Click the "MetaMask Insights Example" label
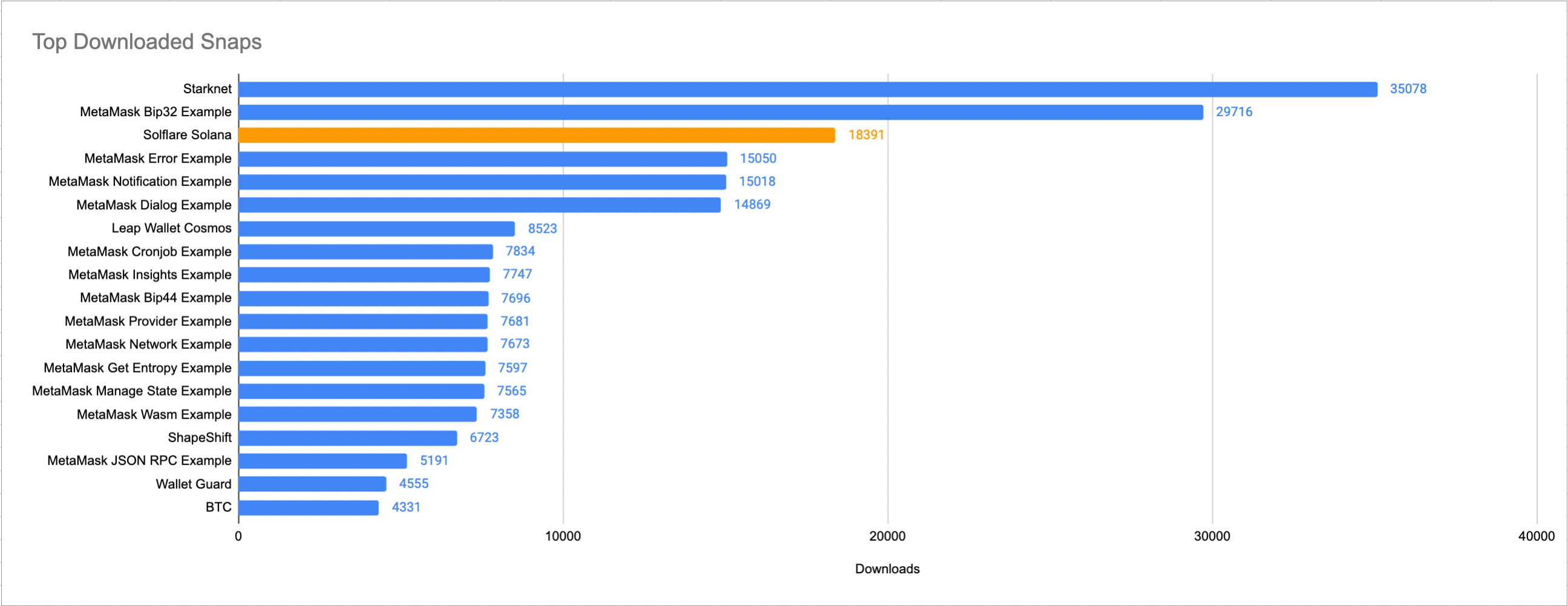The image size is (1568, 606). [x=150, y=275]
